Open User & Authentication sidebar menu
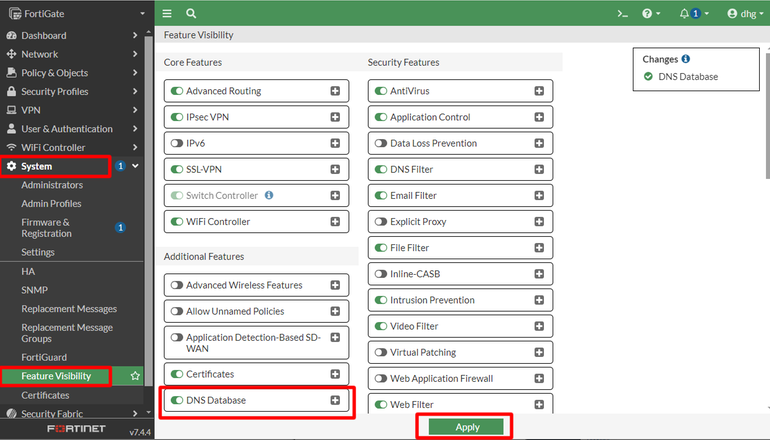 [x=72, y=129]
